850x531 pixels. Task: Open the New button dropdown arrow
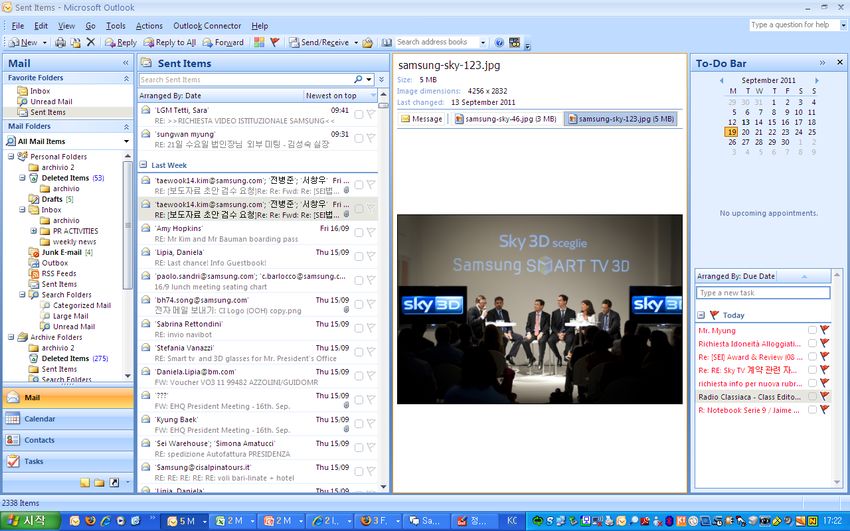44,42
